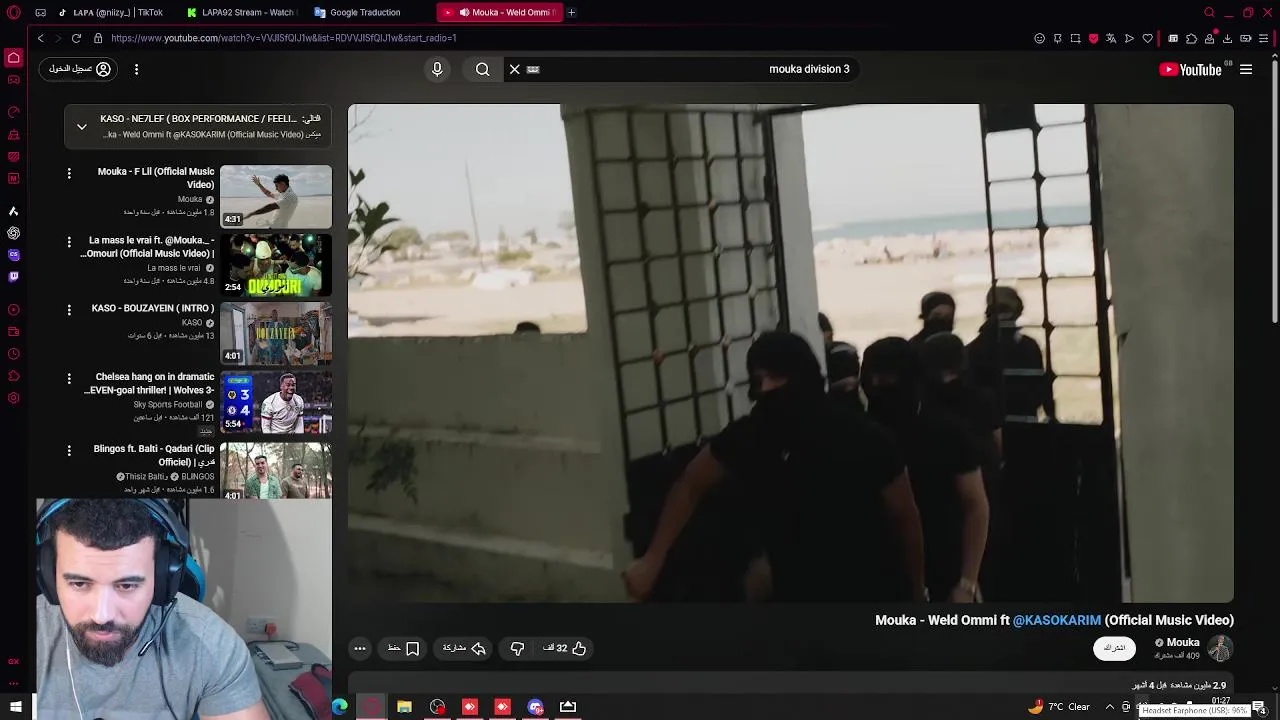Open the tab search icon in title bar

[x=1210, y=12]
